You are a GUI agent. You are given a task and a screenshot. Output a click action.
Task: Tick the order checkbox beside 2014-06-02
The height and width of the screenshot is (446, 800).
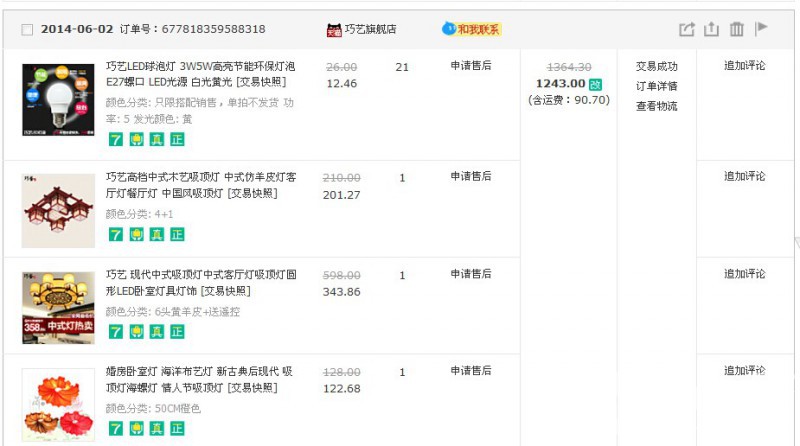27,30
